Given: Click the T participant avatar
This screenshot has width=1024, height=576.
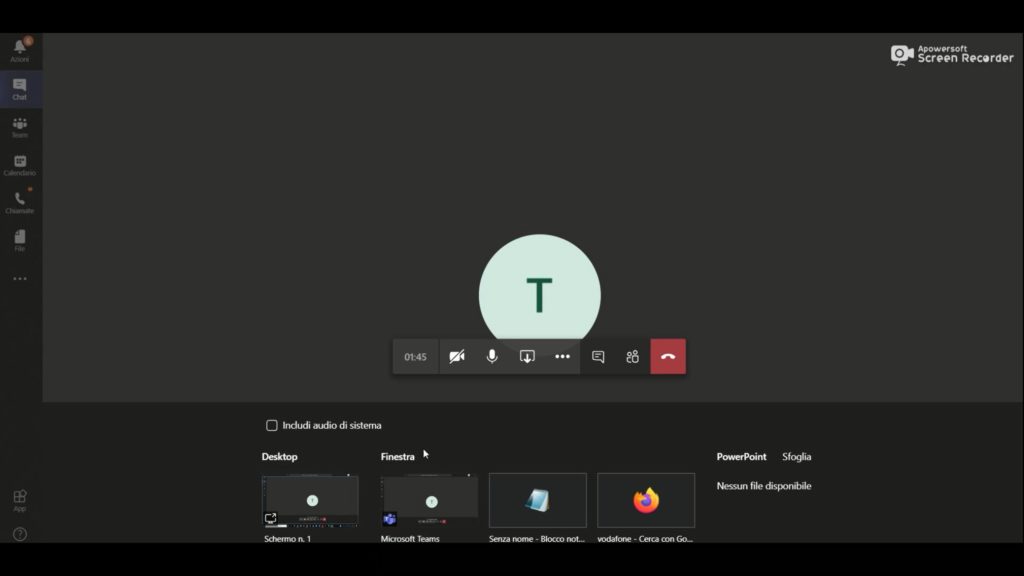Looking at the screenshot, I should [x=539, y=287].
